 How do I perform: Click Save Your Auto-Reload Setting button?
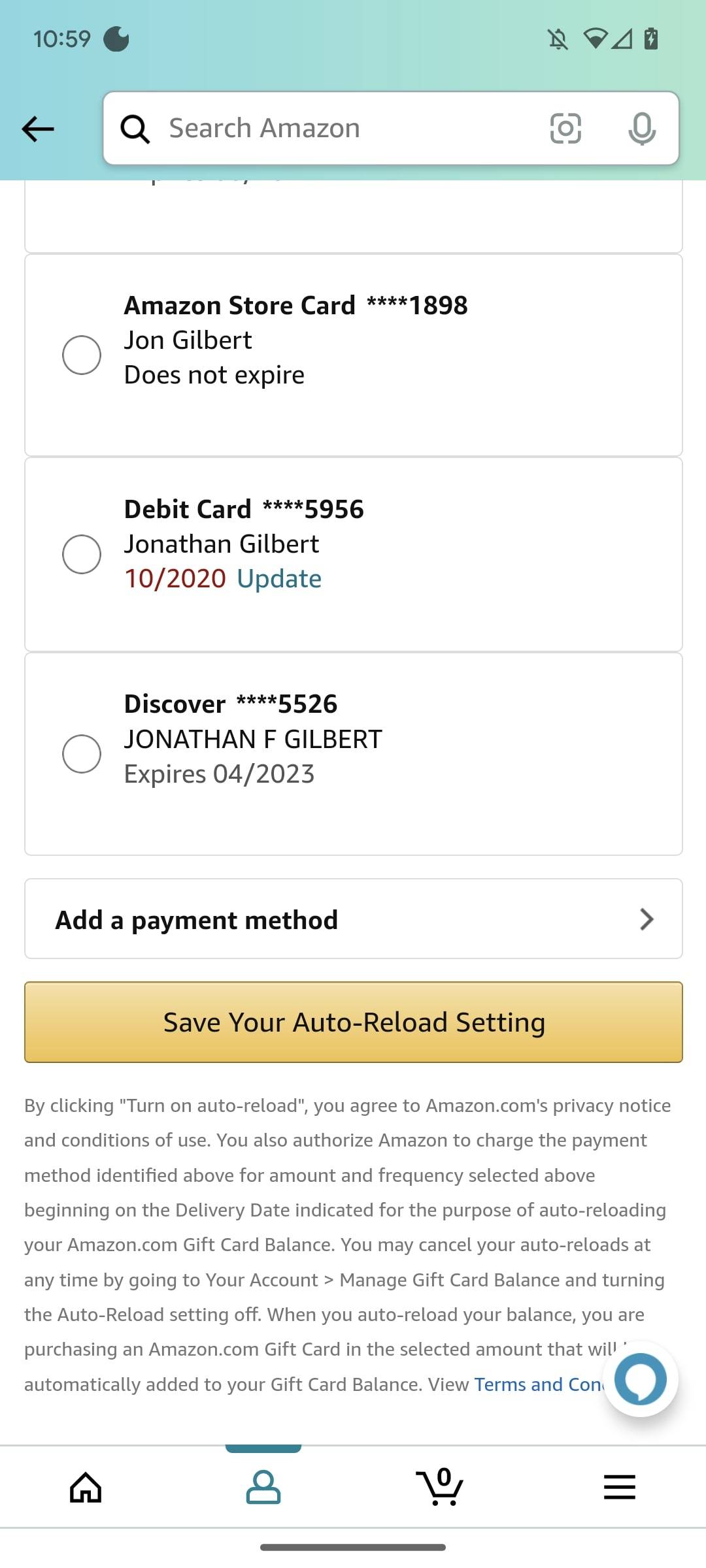[354, 1022]
